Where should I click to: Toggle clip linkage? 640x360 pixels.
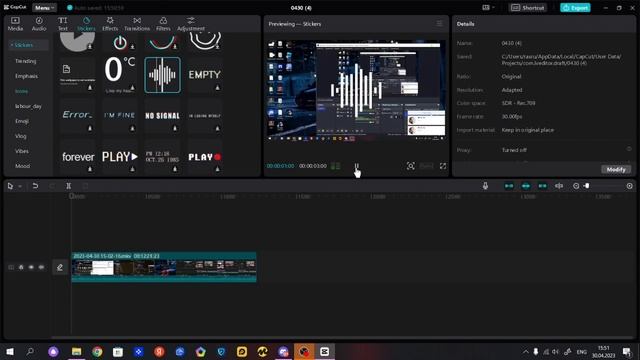coord(542,186)
